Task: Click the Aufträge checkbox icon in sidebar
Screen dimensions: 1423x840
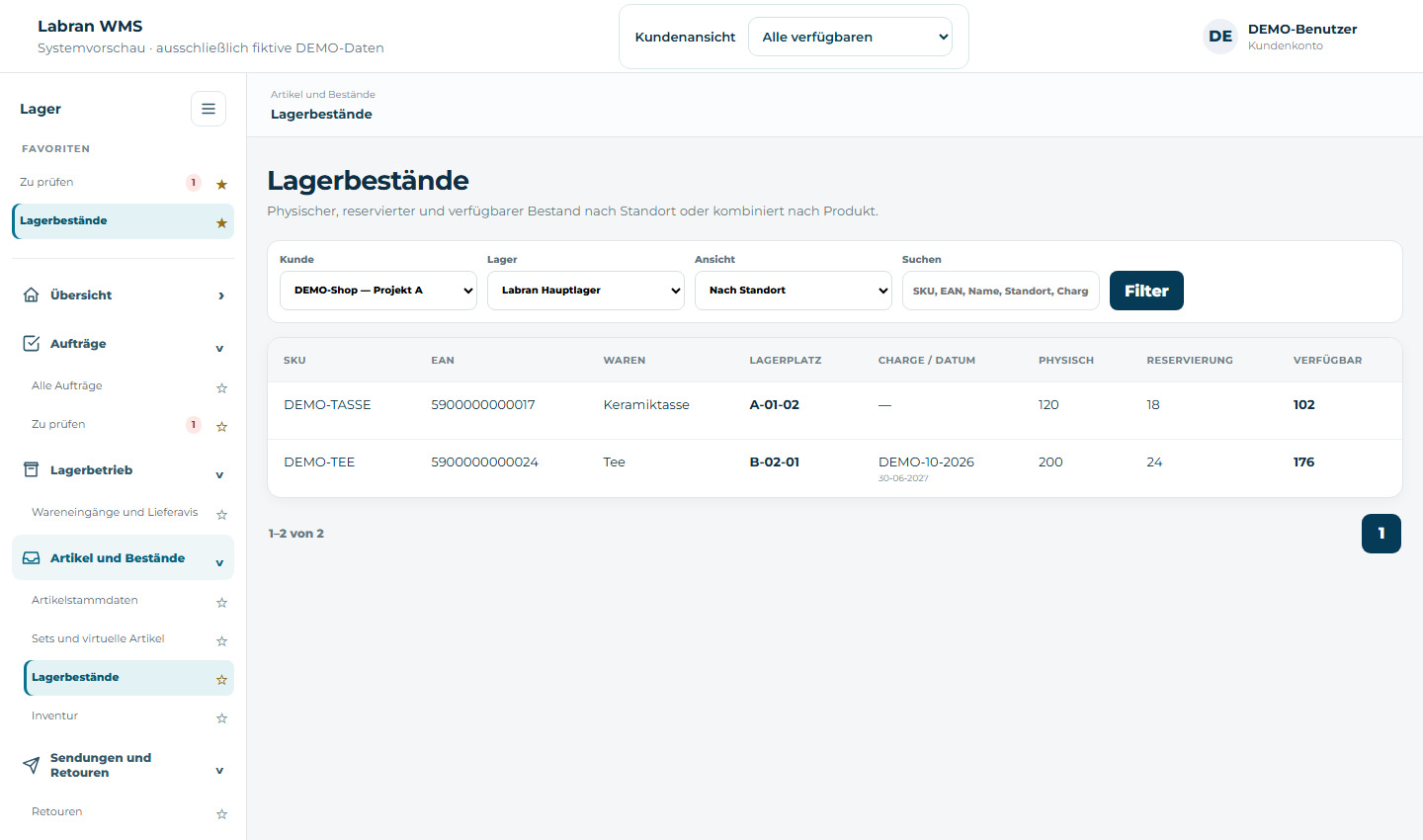Action: (x=32, y=343)
